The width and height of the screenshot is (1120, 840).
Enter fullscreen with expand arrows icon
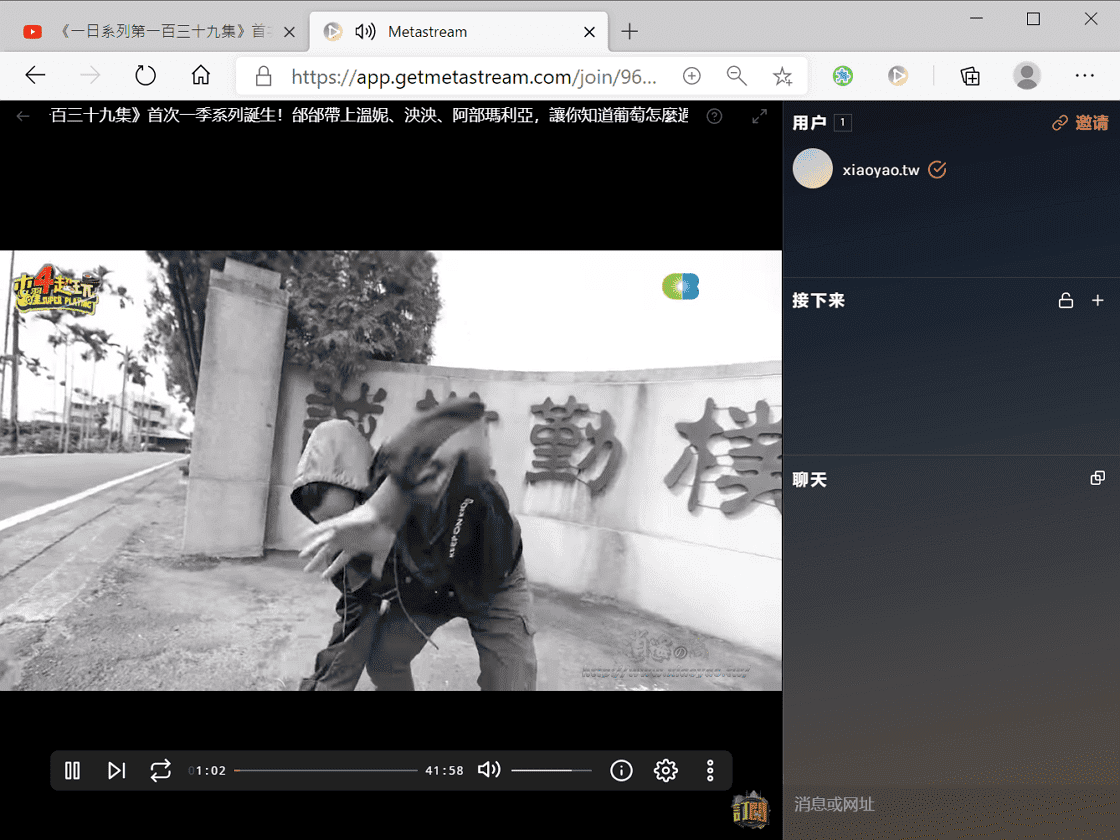coord(759,116)
